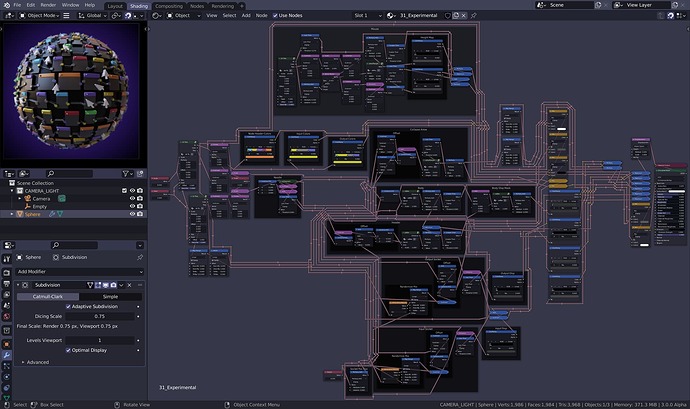Pin the Sphere properties context

(140, 257)
